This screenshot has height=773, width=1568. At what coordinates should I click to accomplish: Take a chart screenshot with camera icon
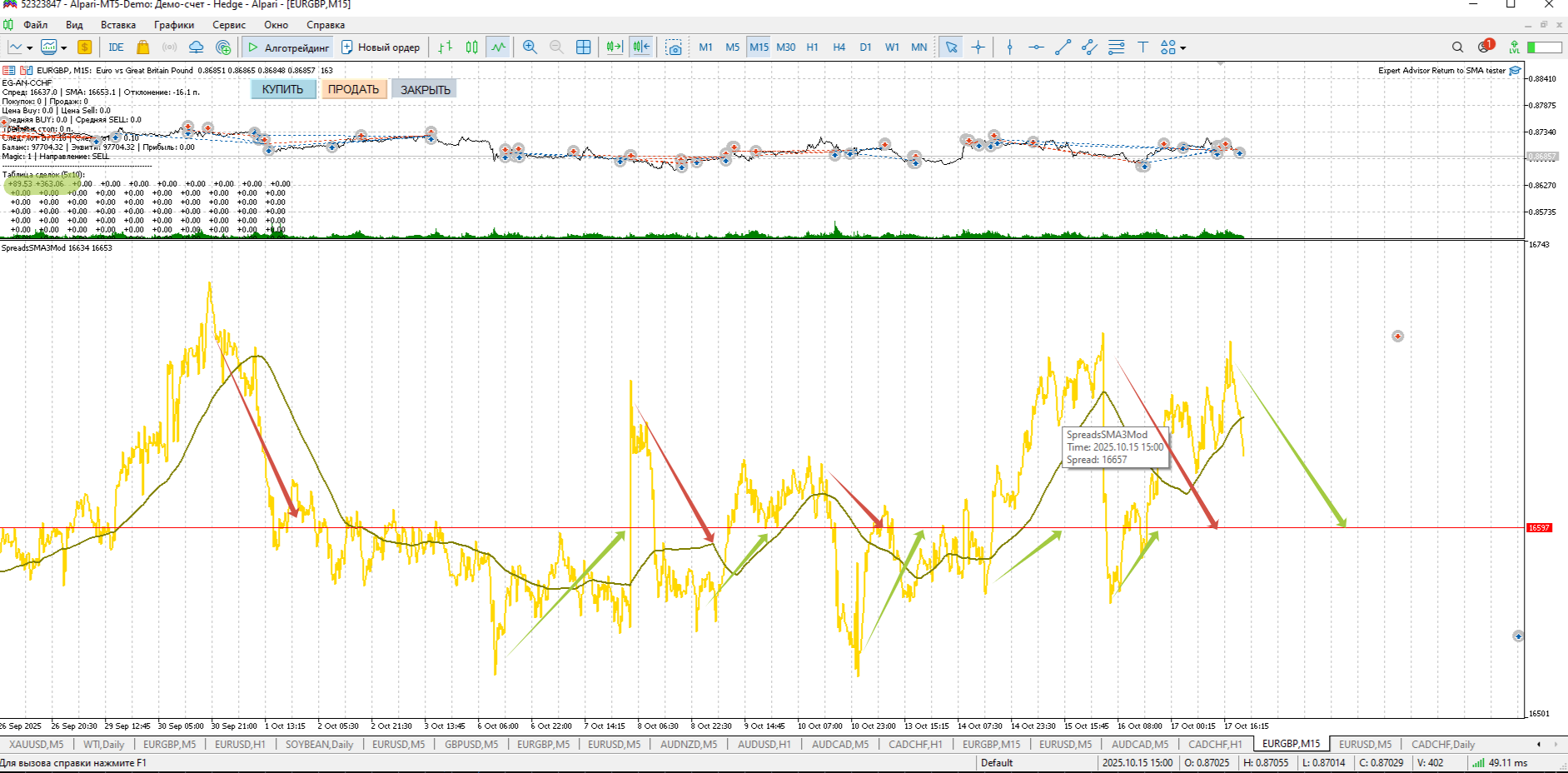click(674, 47)
